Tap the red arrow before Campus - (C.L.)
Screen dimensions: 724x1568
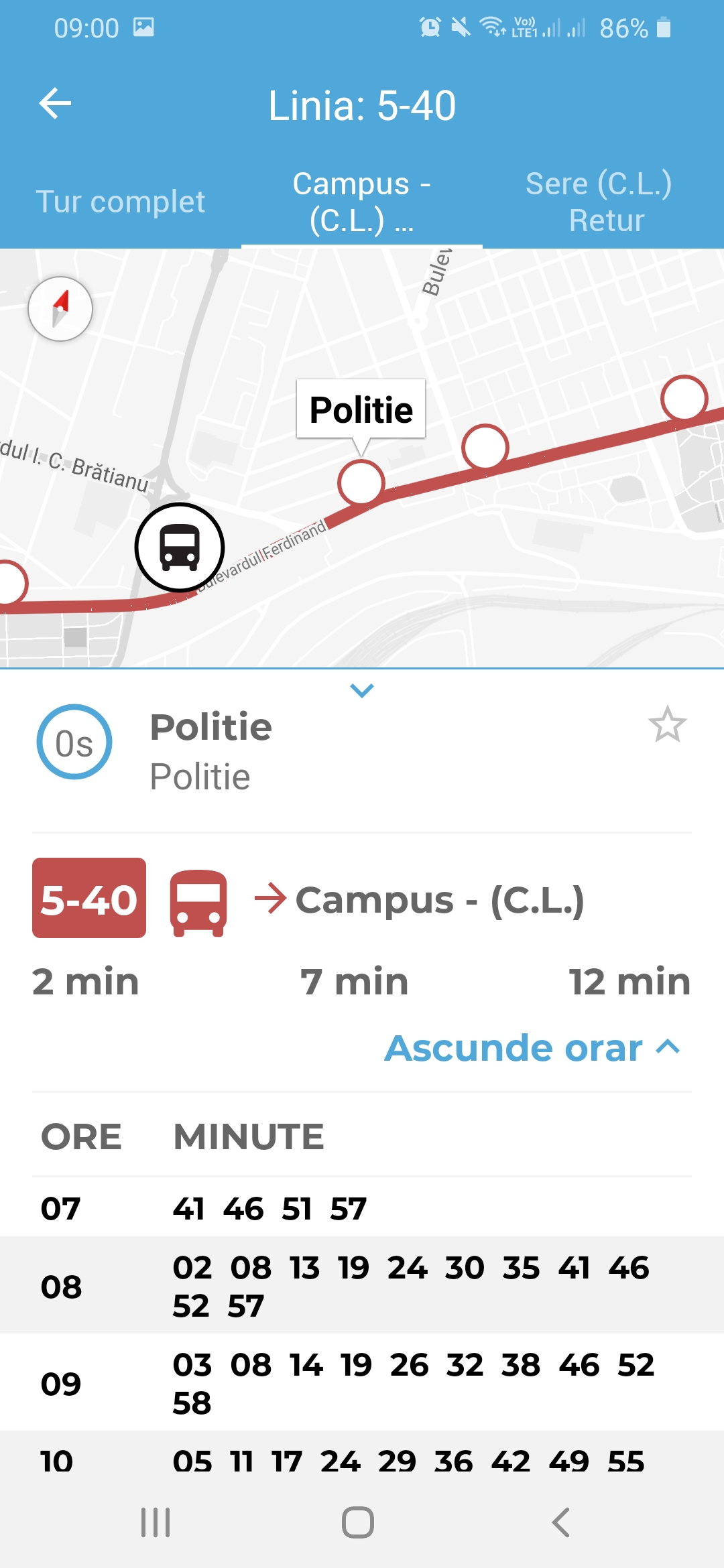(x=271, y=899)
